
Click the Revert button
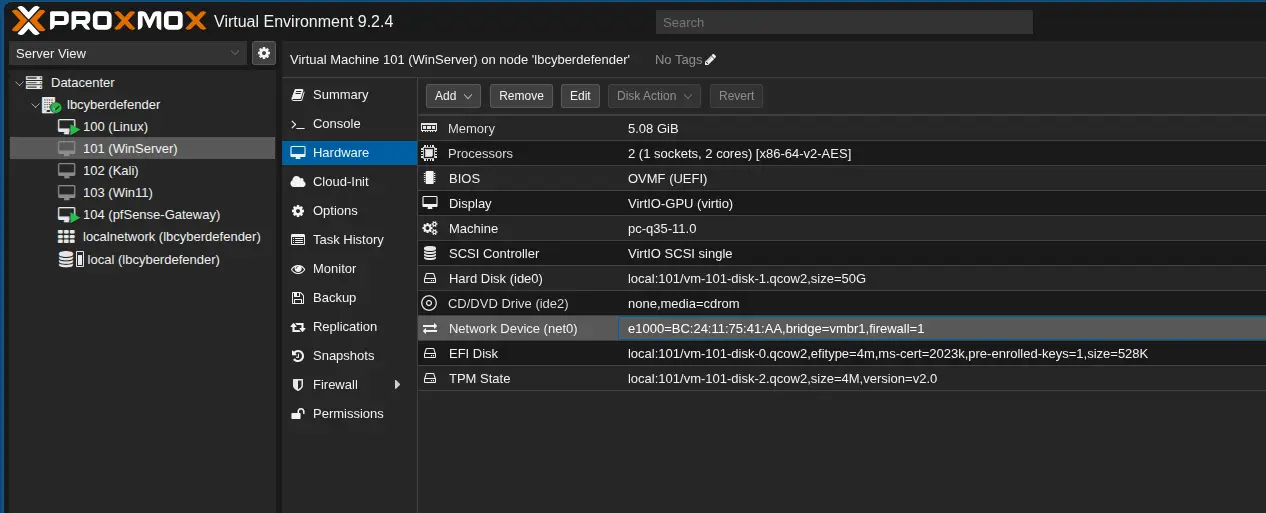(x=737, y=96)
